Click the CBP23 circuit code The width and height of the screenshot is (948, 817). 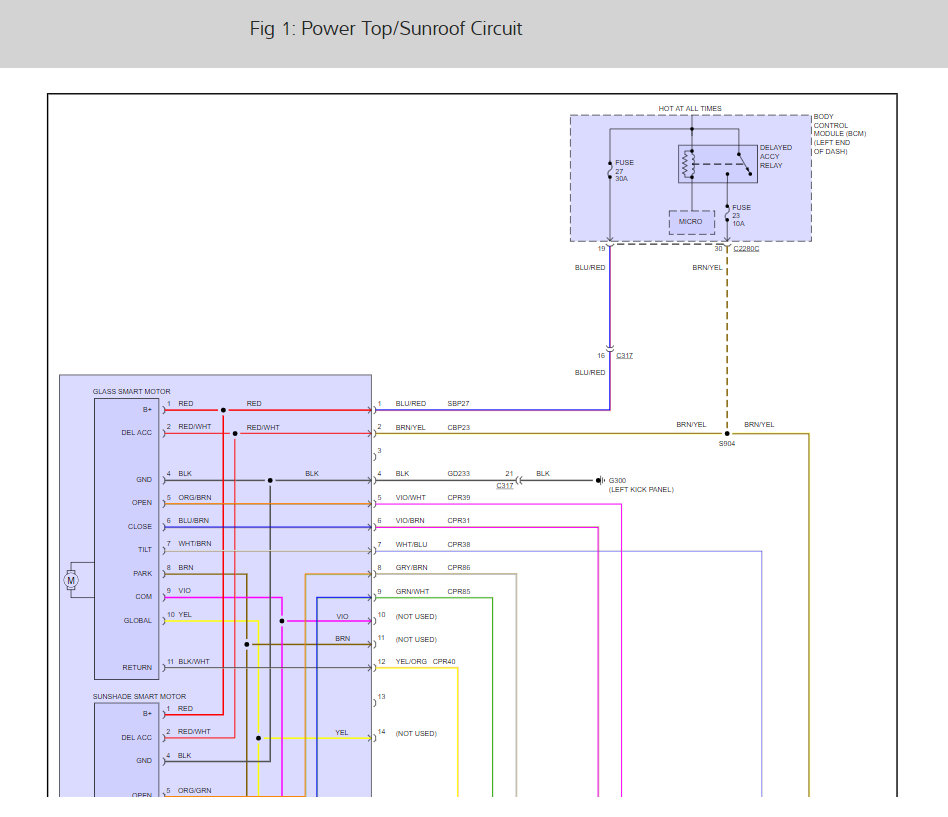click(x=458, y=428)
